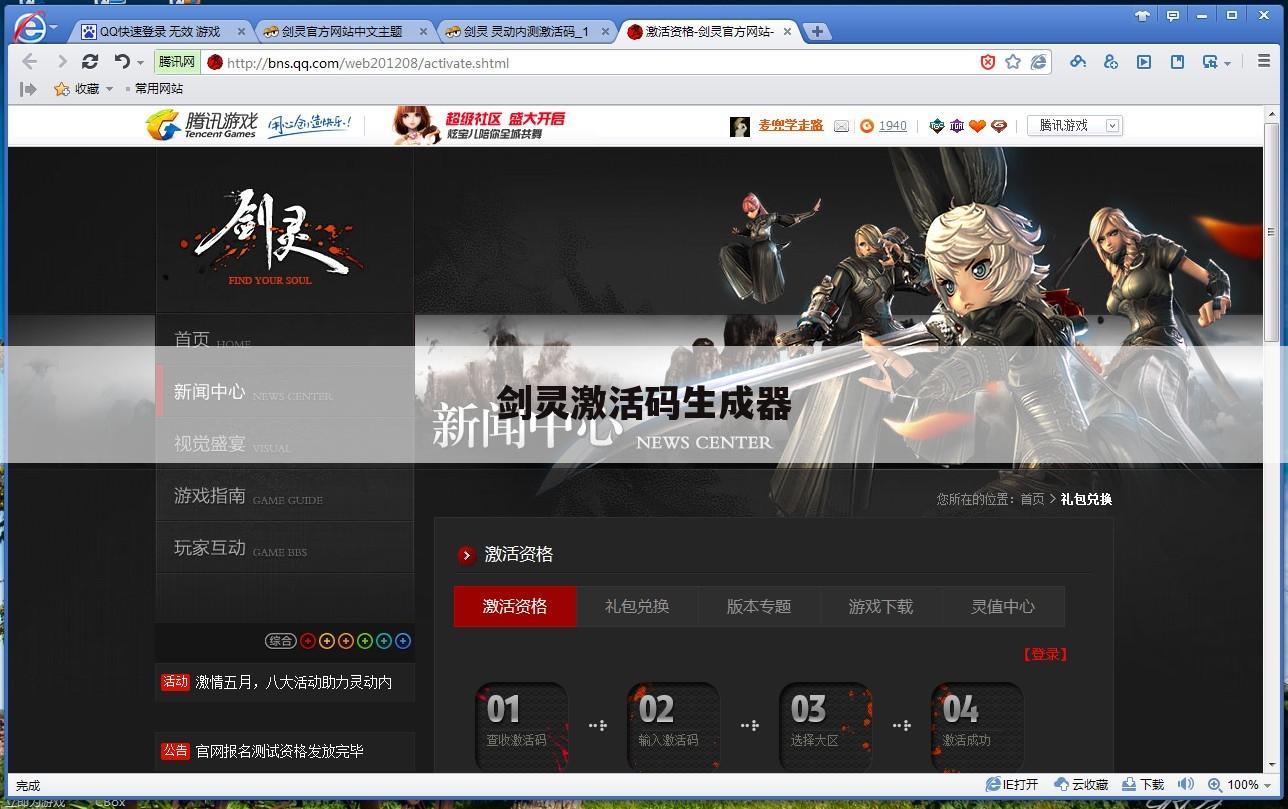Expand the 收藏 favorites dropdown arrow

coord(109,89)
